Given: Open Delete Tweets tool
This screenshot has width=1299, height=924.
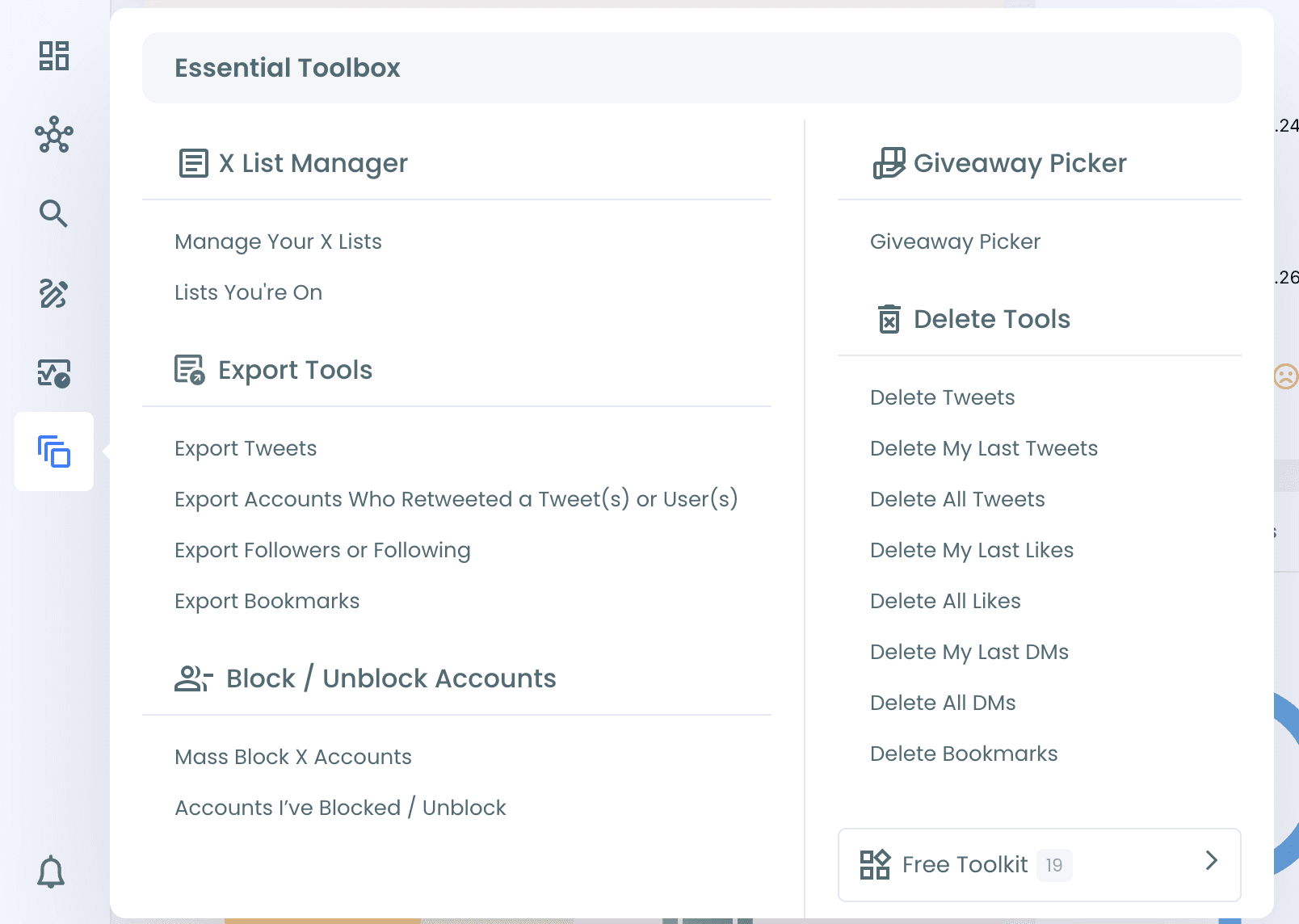Looking at the screenshot, I should point(943,397).
